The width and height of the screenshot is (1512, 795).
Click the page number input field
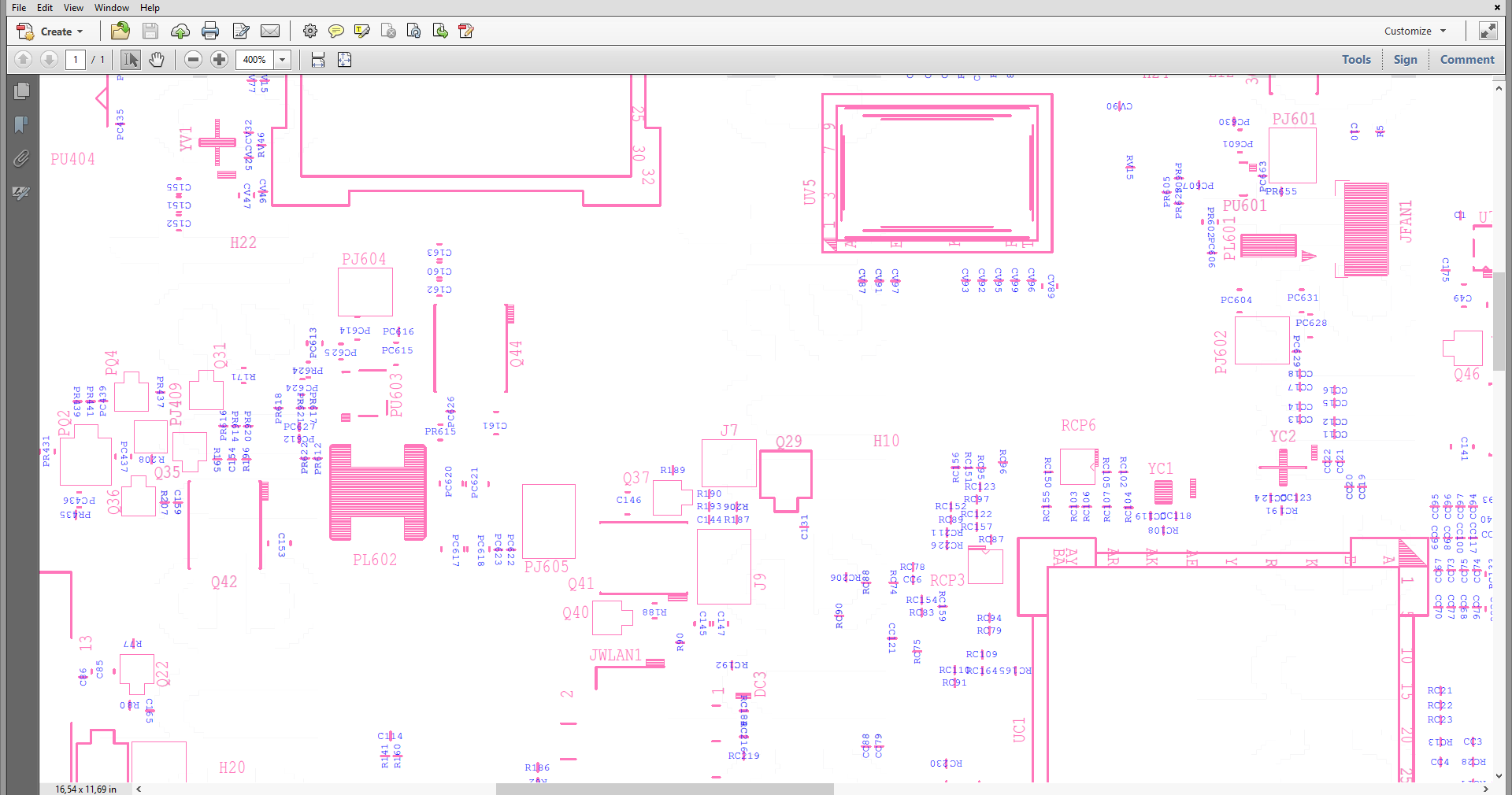76,59
